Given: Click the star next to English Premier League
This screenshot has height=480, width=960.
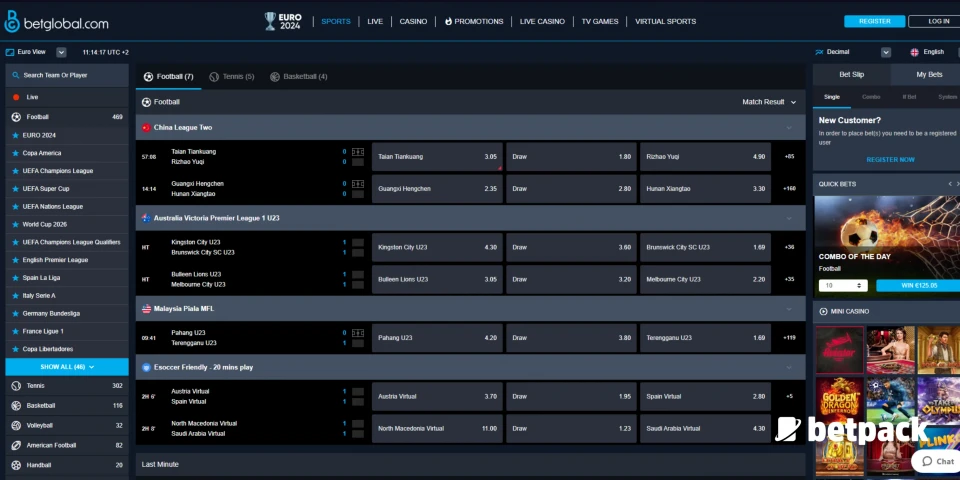Looking at the screenshot, I should click(15, 260).
